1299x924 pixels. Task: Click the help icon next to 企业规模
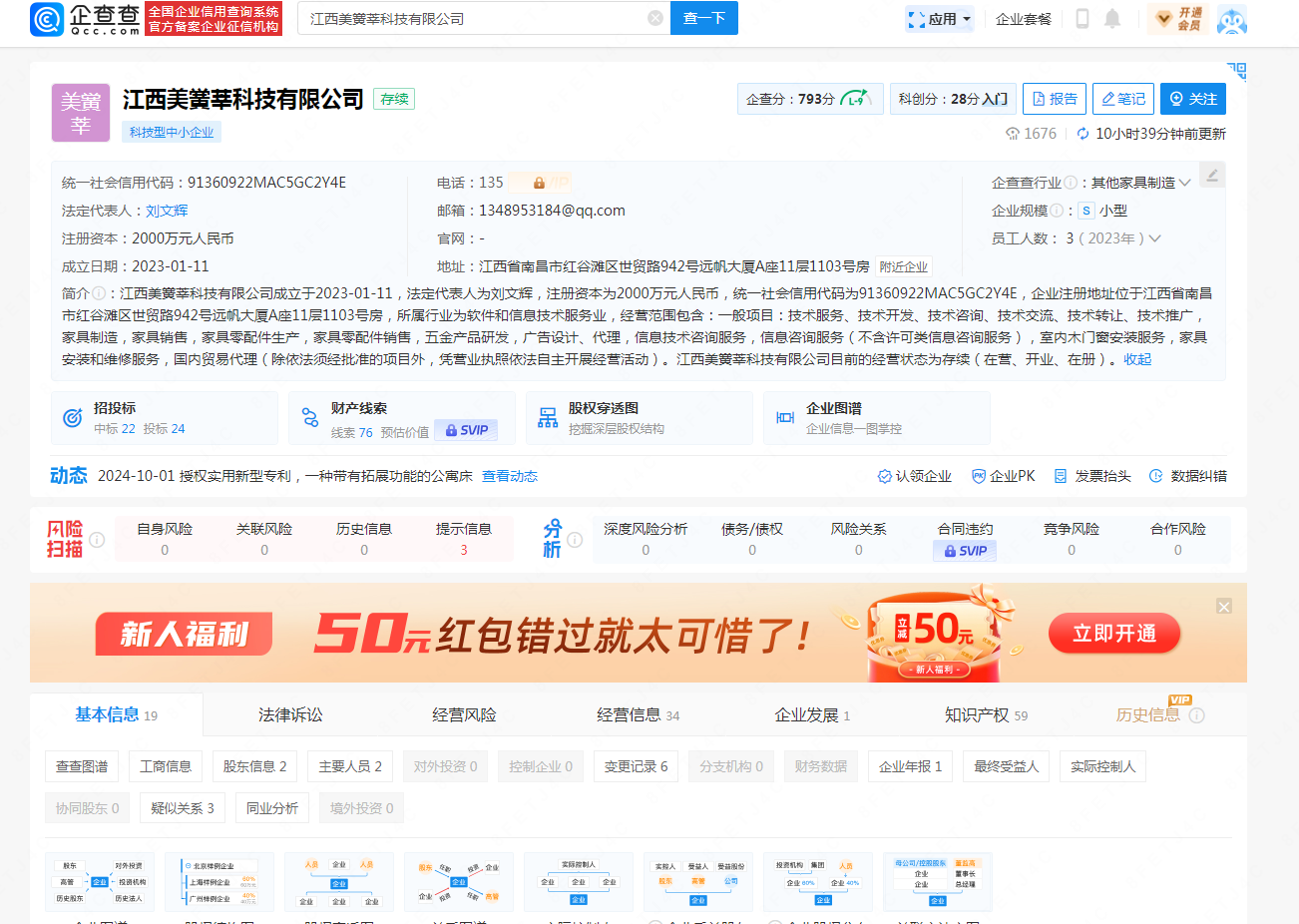coord(1056,211)
